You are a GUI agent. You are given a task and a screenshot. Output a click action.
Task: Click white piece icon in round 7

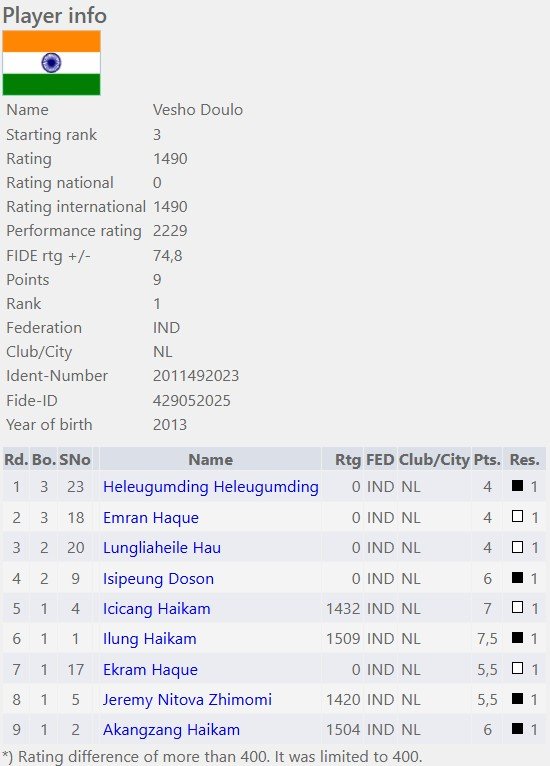click(x=517, y=668)
